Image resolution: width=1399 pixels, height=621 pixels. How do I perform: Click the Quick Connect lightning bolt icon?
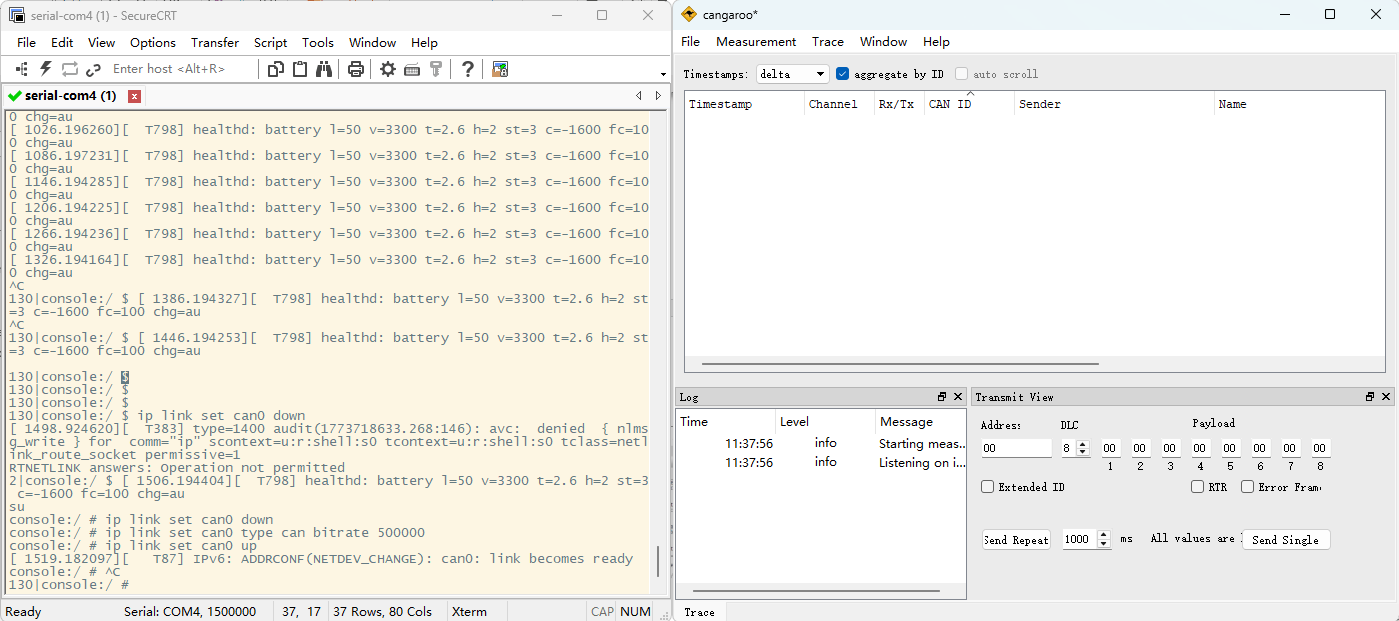pyautogui.click(x=45, y=69)
